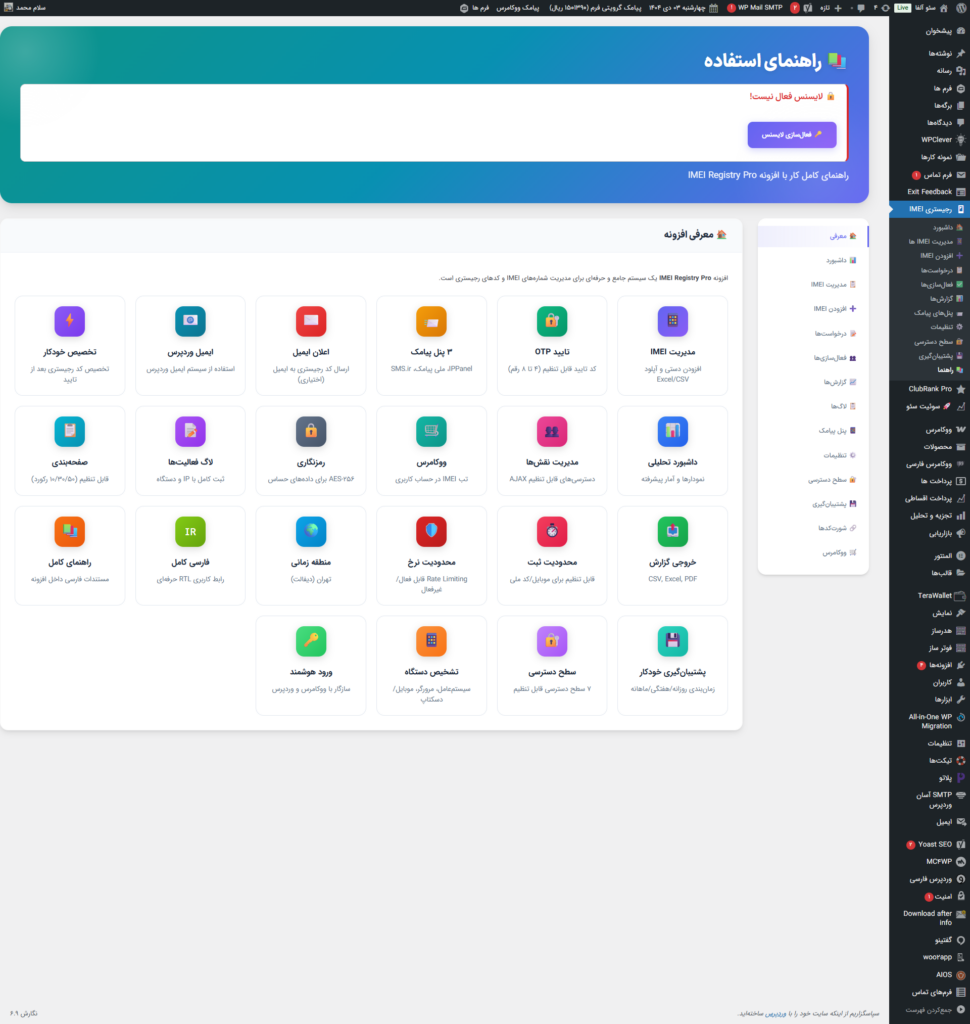Click the Live badge in admin bar
Screen dimensions: 970x1024
point(903,8)
